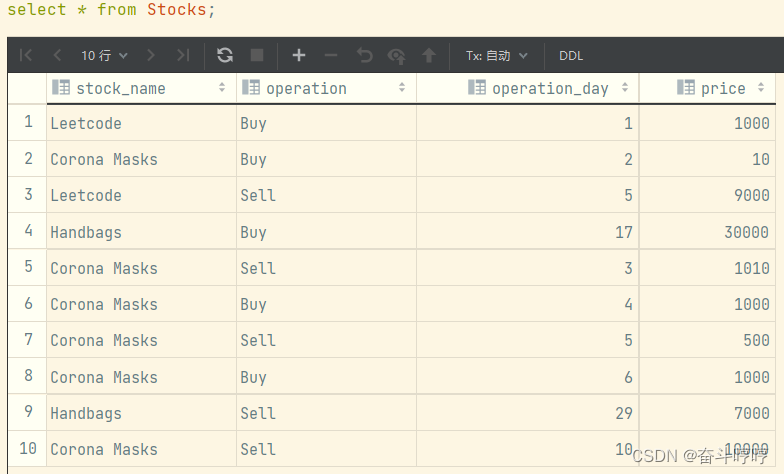Preview pending changes eye icon
This screenshot has height=474, width=784.
click(x=397, y=56)
